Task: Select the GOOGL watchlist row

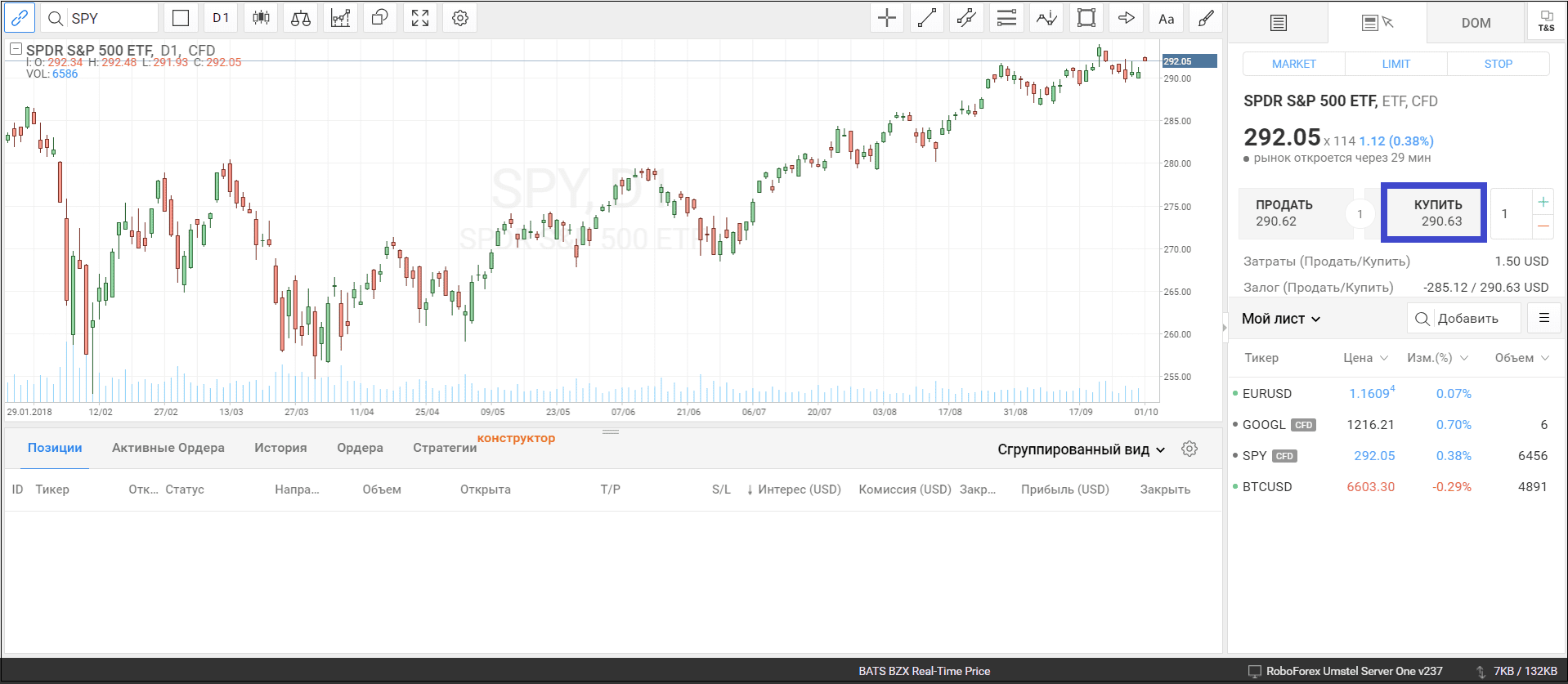Action: pyautogui.click(x=1397, y=424)
